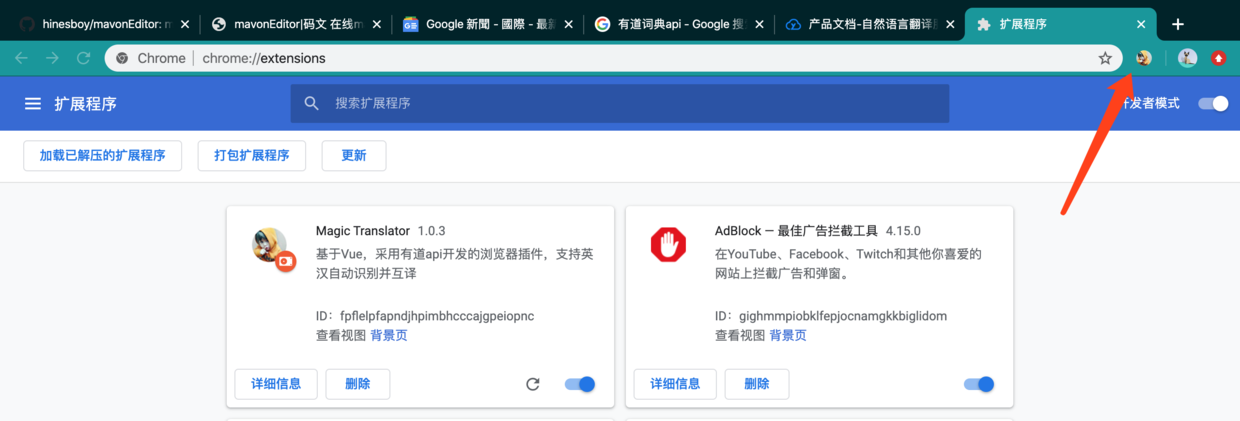Click the Magic Translator version 1.0.3
Screen dimensions: 1240x421
tap(431, 230)
